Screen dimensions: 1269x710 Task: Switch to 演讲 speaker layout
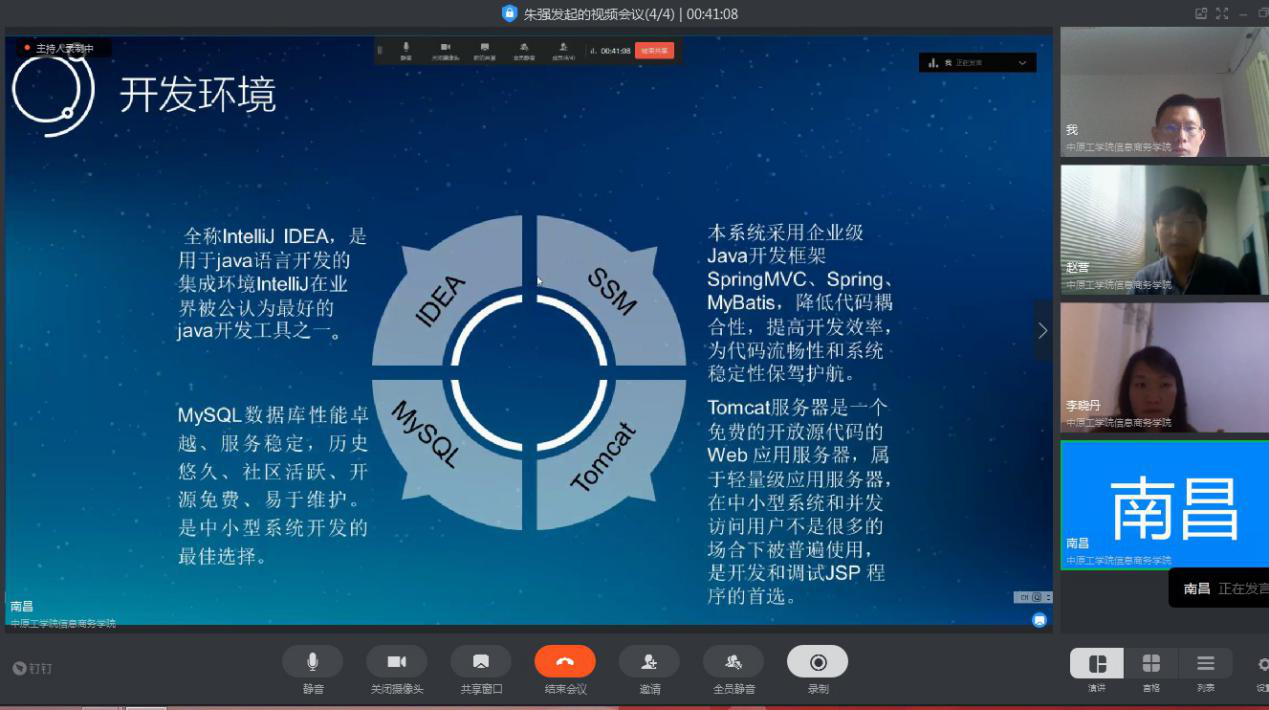[x=1097, y=664]
